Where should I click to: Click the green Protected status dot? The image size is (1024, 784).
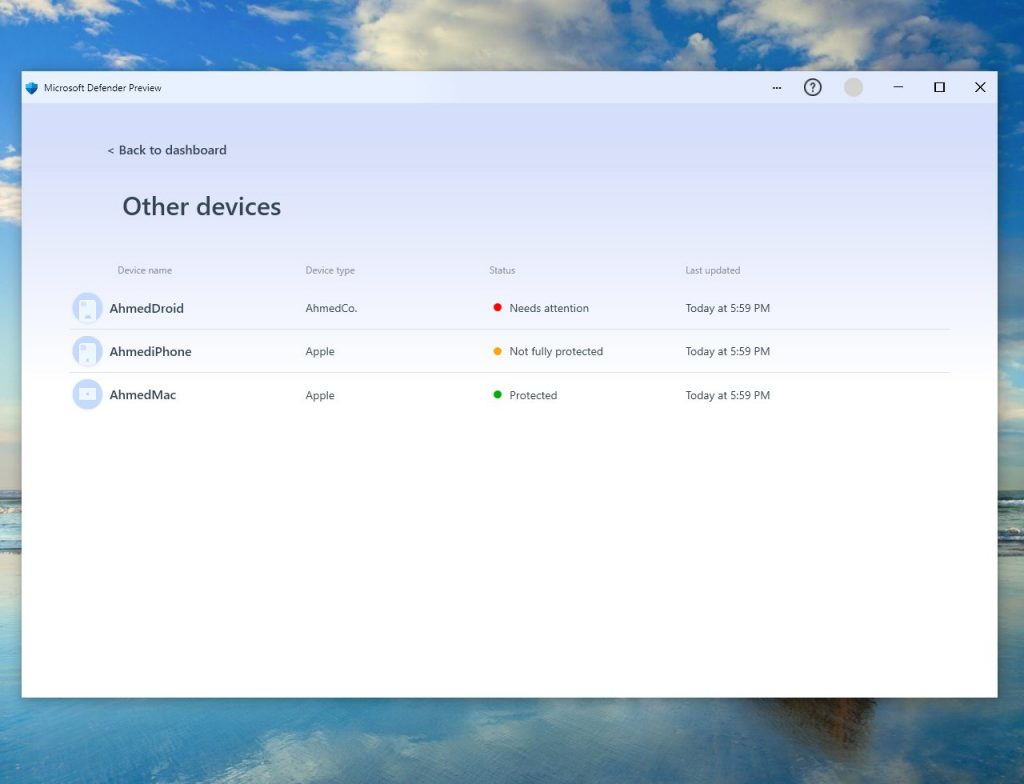coord(498,395)
